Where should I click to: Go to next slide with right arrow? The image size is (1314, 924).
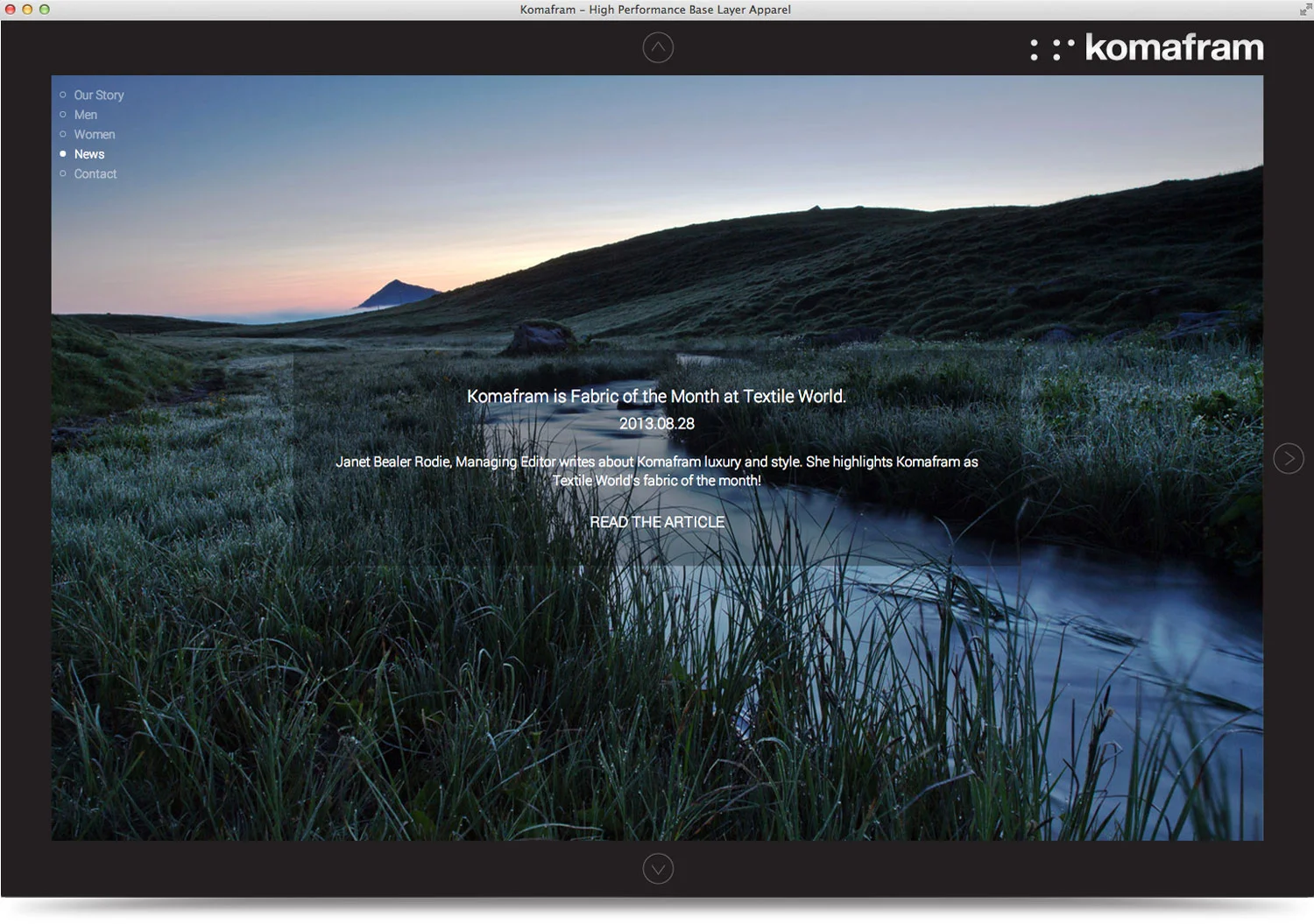[x=1289, y=458]
